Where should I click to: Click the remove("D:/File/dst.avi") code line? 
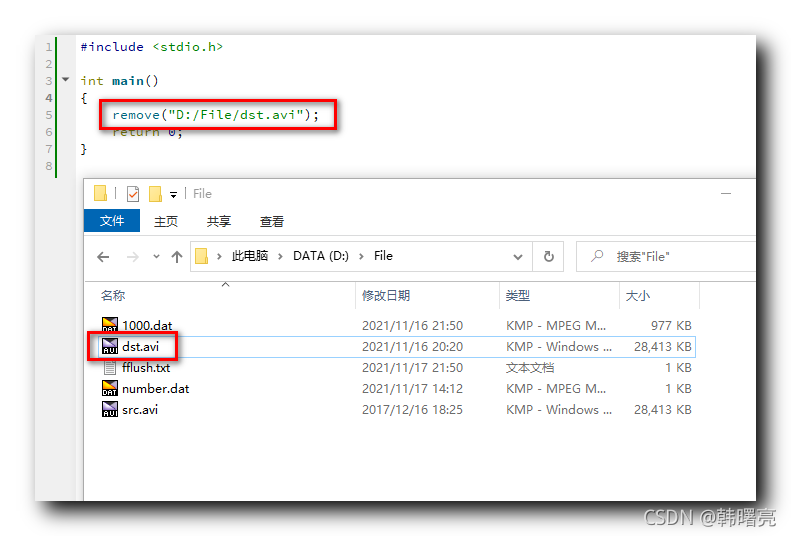(x=215, y=115)
